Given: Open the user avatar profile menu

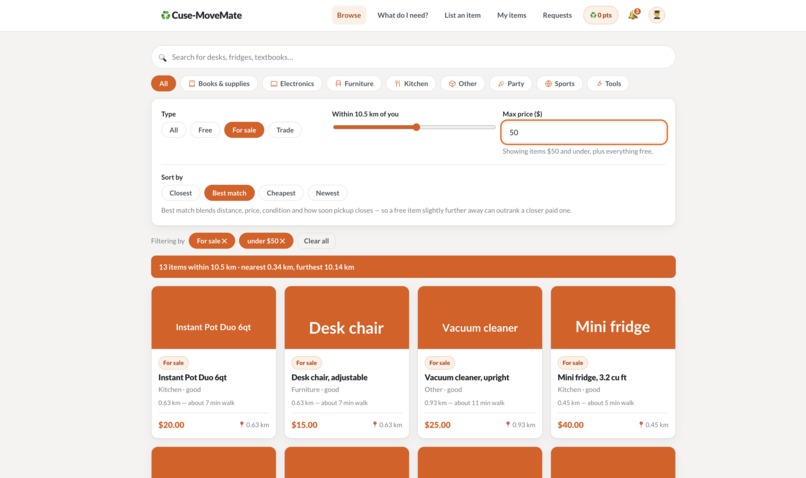Looking at the screenshot, I should [x=656, y=15].
